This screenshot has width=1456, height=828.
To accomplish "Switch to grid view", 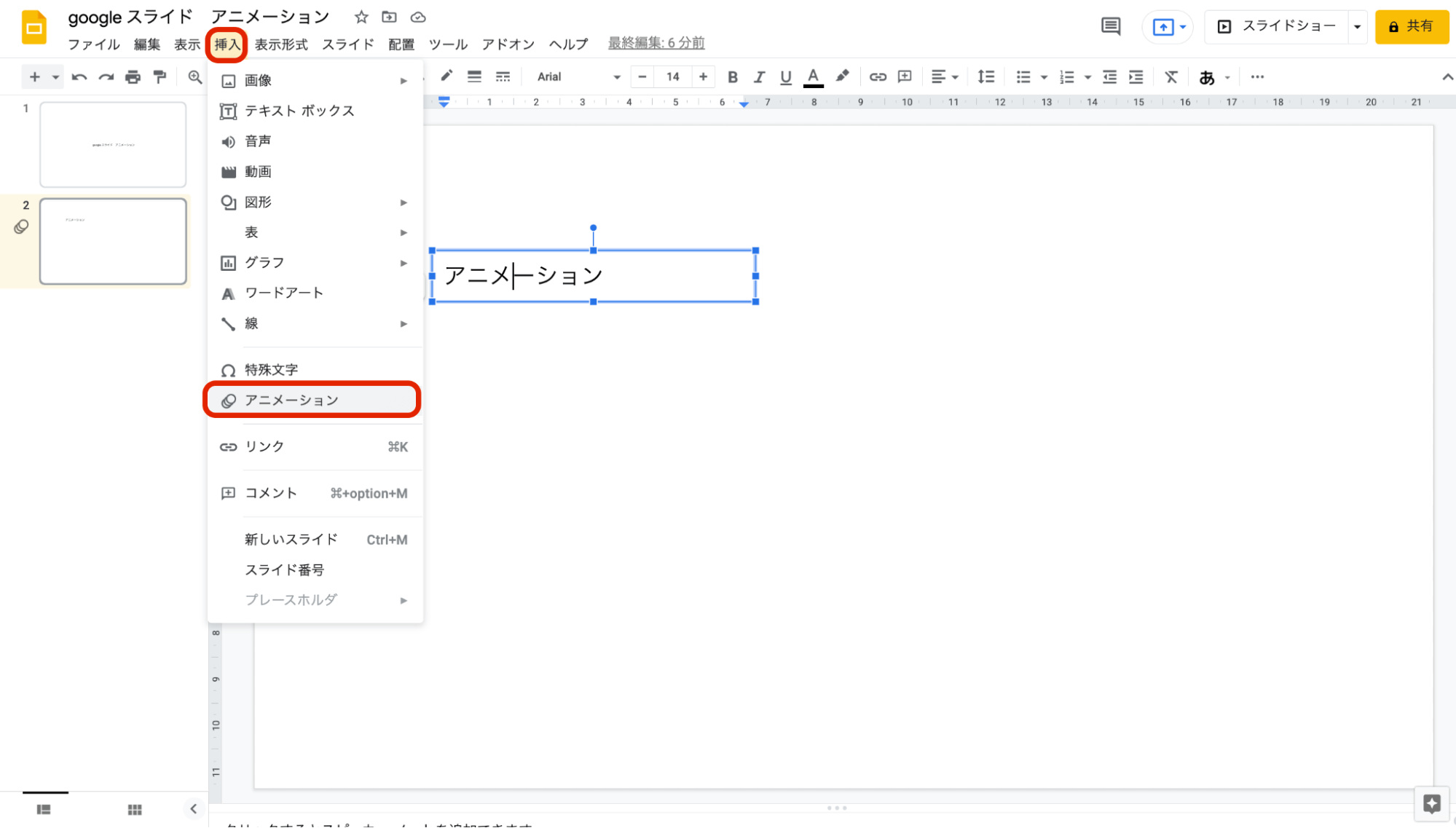I will (x=135, y=809).
